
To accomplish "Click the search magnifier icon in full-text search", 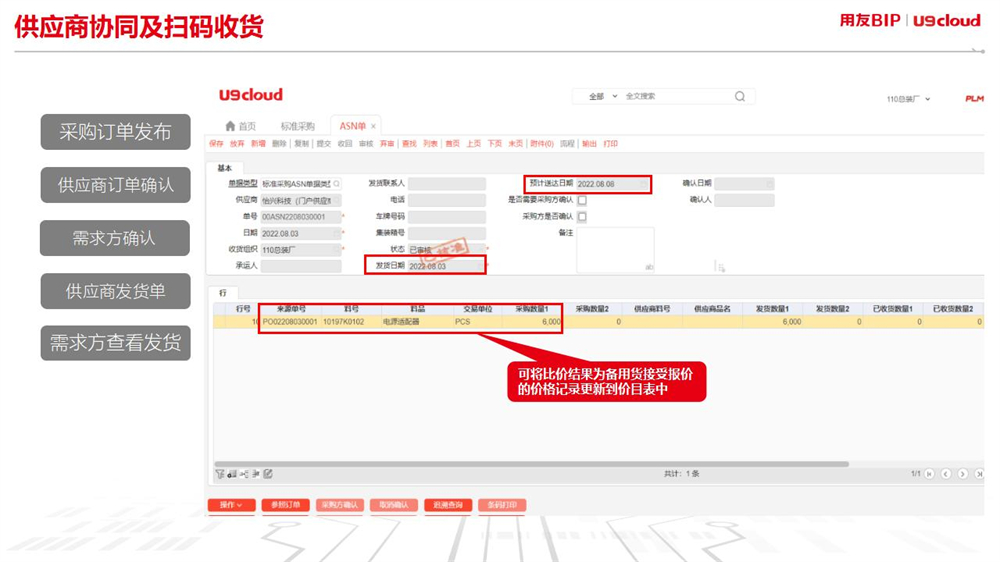I will [x=740, y=96].
